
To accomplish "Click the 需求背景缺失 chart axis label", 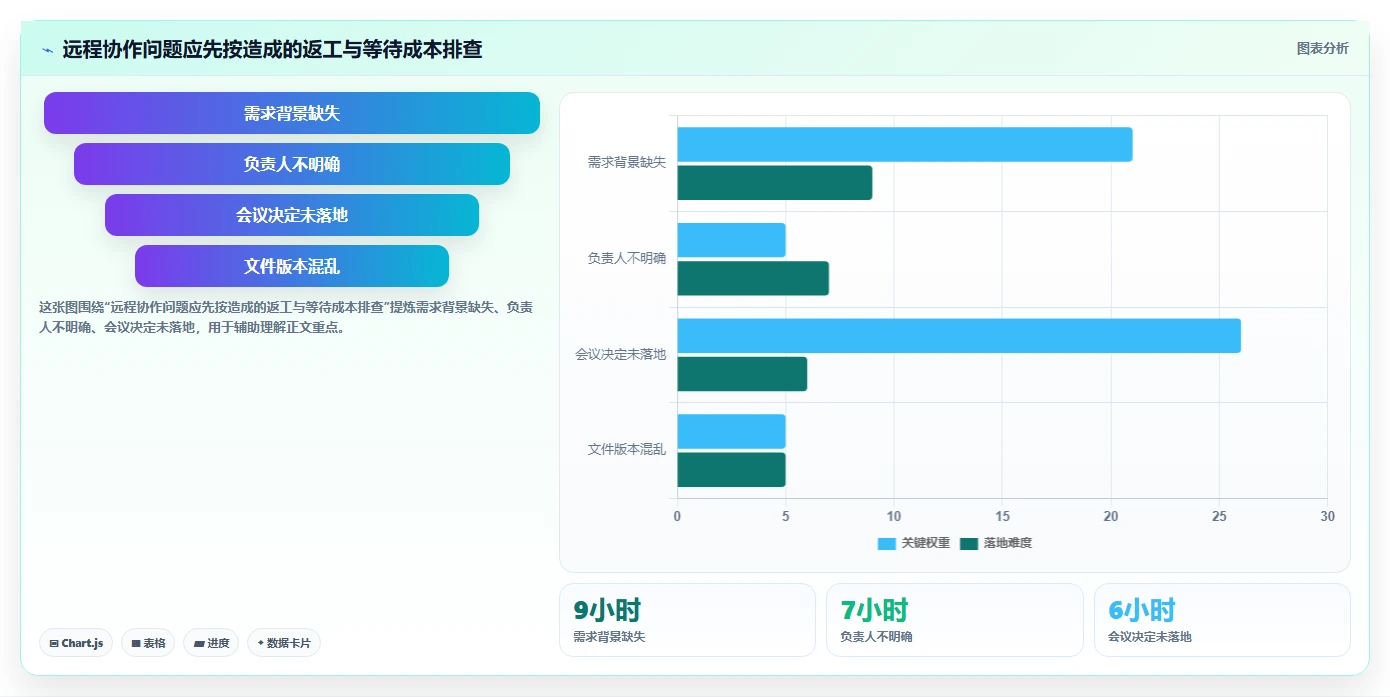I will tap(626, 162).
